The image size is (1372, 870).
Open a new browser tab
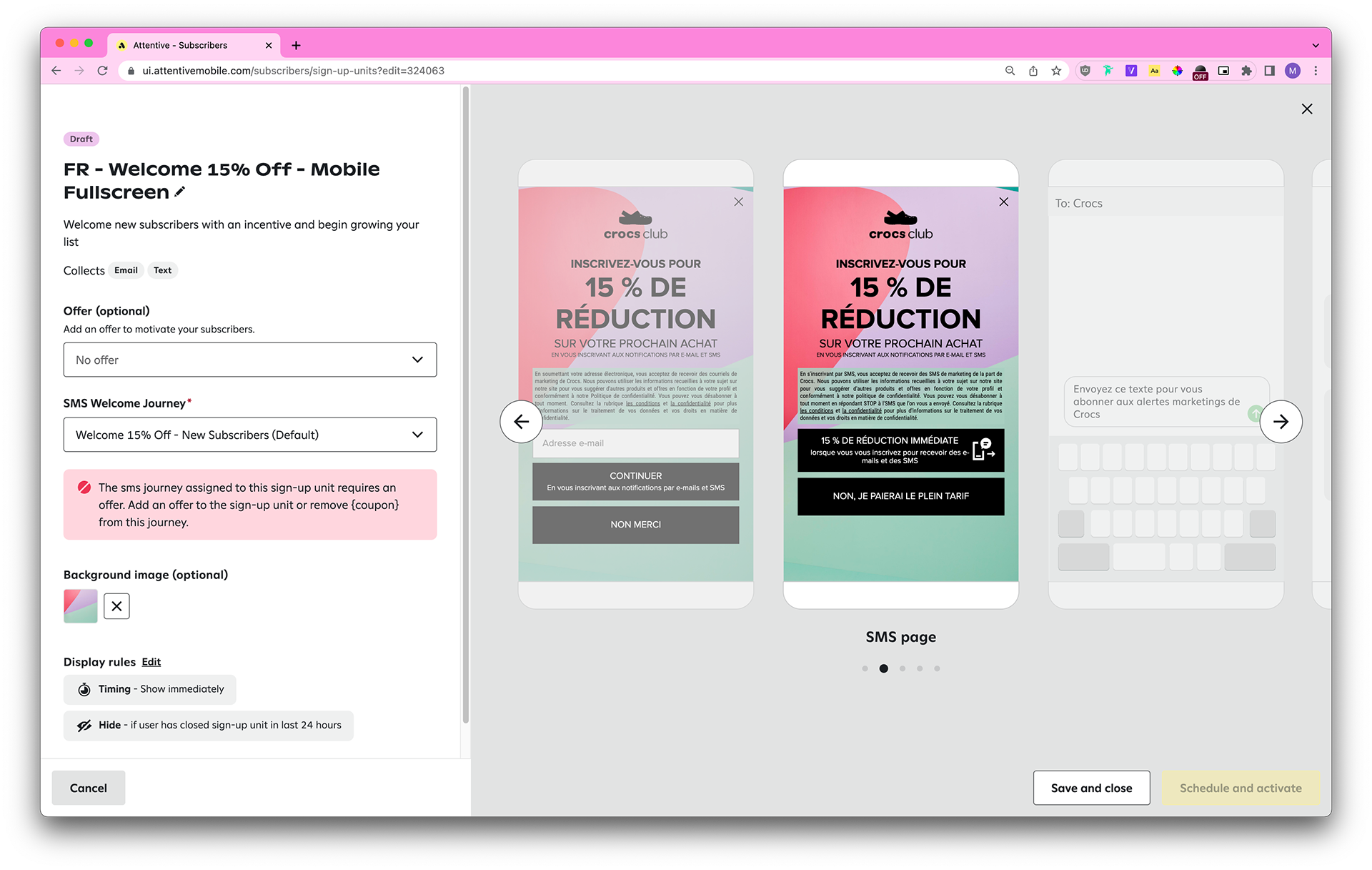(296, 45)
